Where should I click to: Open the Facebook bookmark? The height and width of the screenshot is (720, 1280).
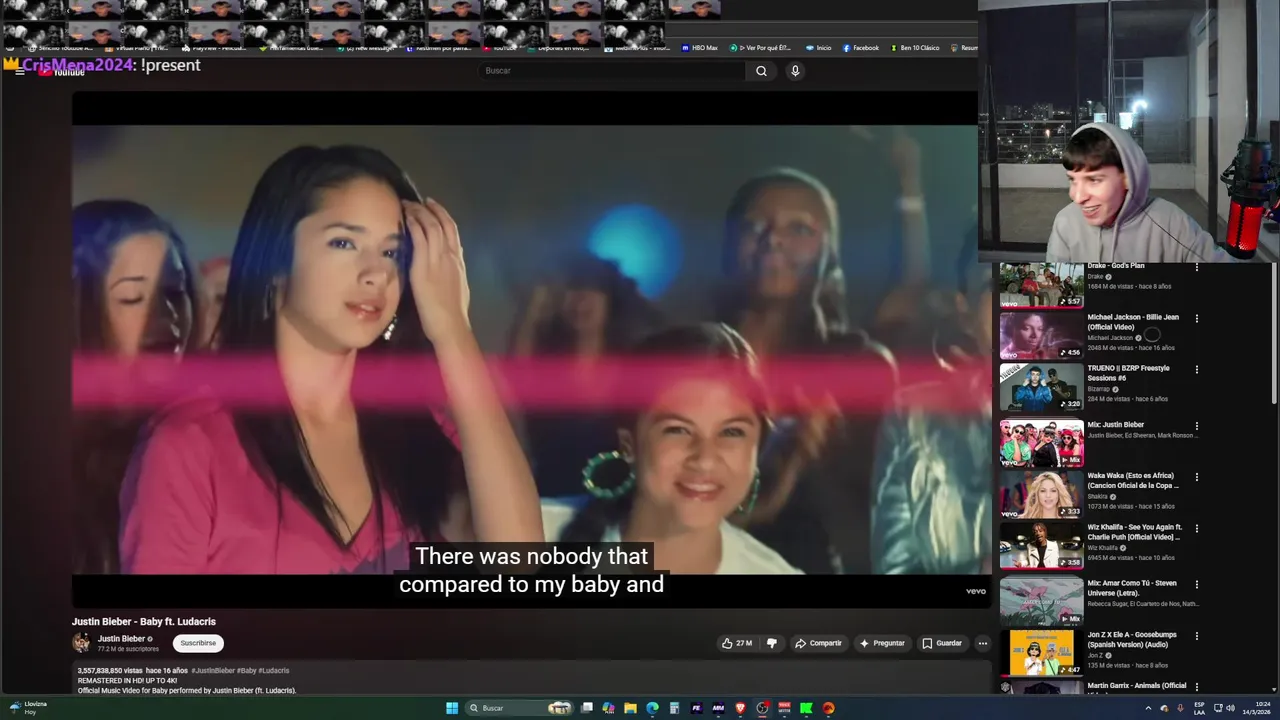point(860,48)
